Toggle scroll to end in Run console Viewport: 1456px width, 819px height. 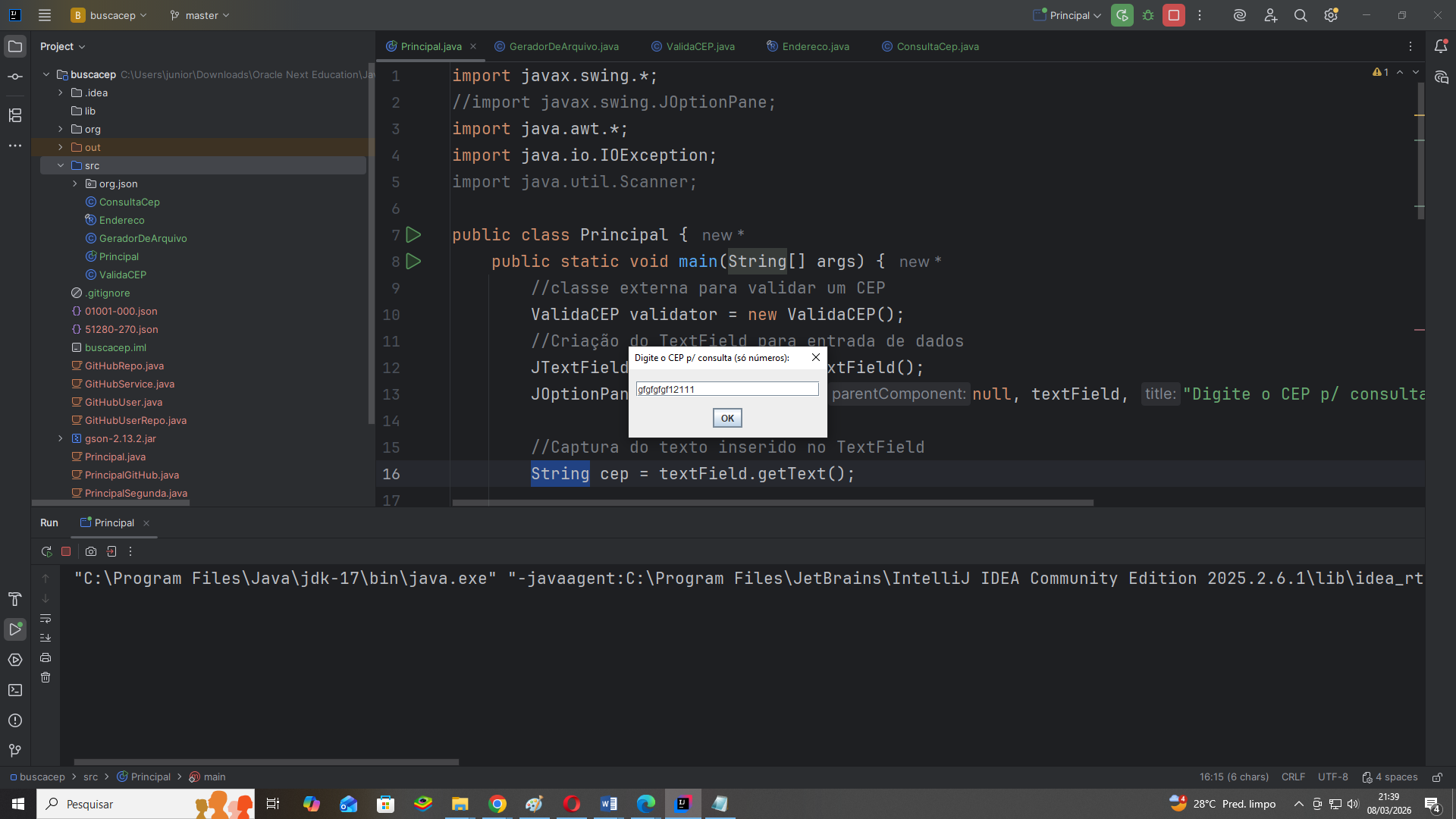45,638
